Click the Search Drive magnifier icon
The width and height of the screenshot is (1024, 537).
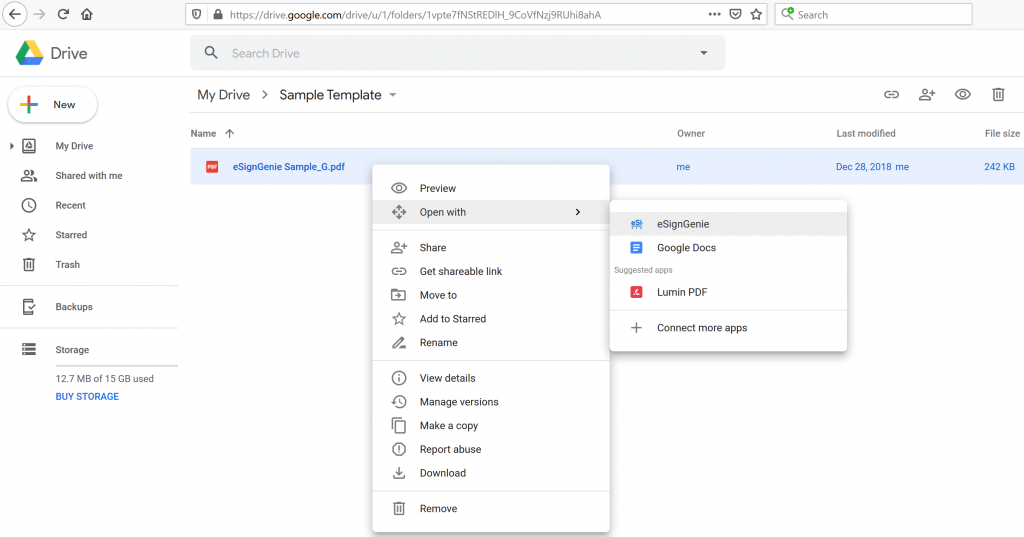pyautogui.click(x=211, y=53)
